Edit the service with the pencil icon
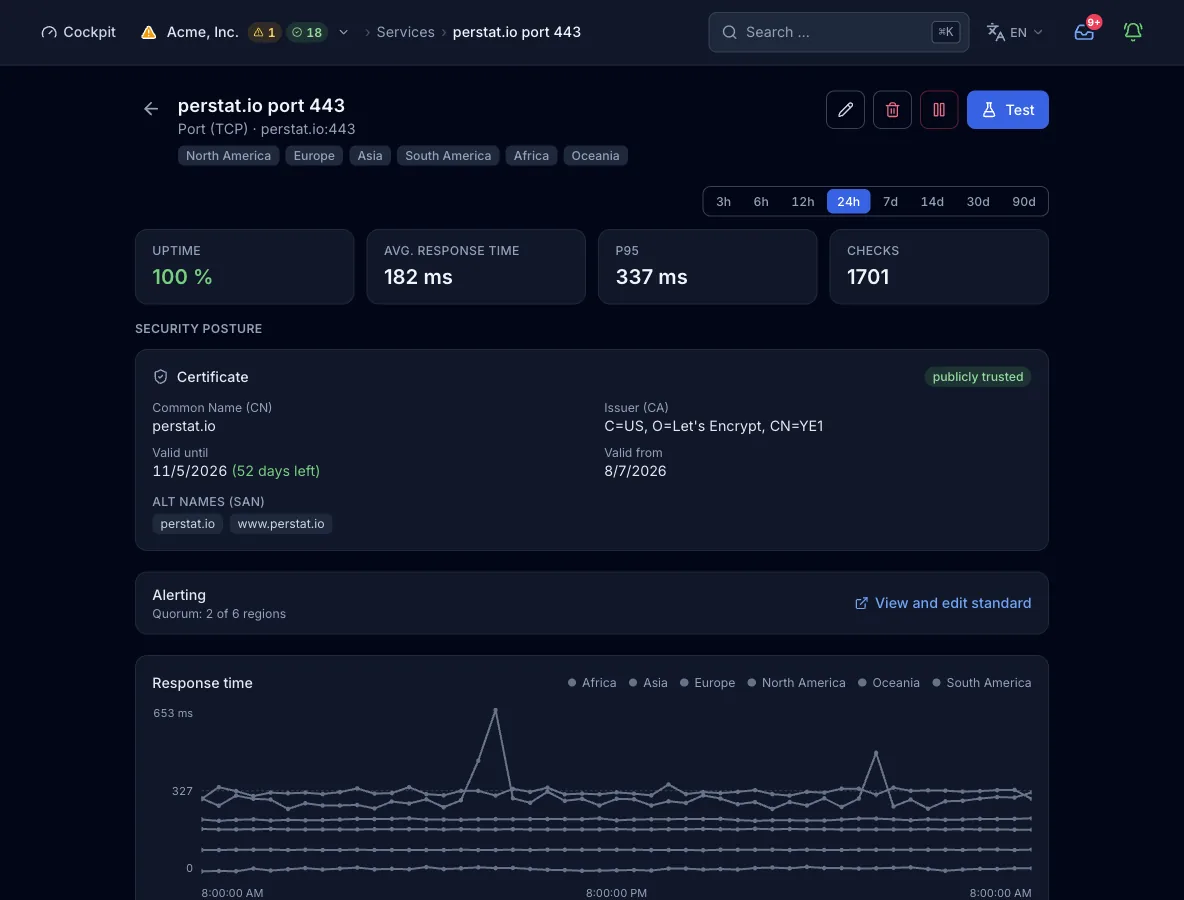This screenshot has height=900, width=1184. pos(845,109)
